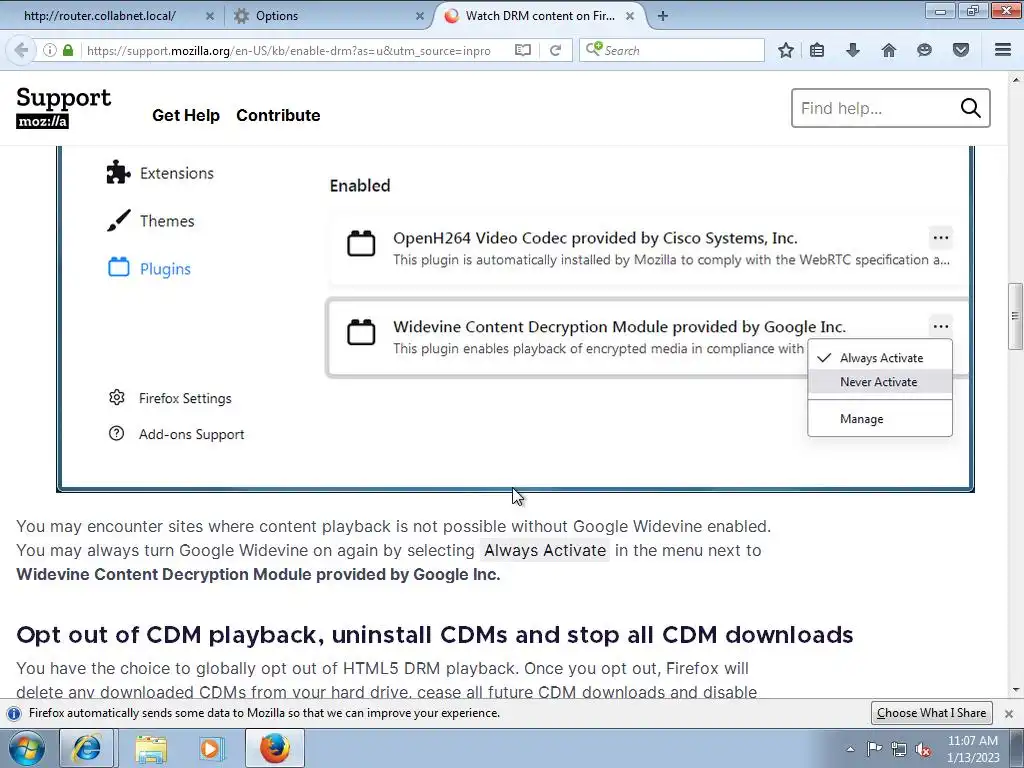This screenshot has width=1024, height=768.
Task: Close the router.collabnet.local tab
Action: coord(210,16)
